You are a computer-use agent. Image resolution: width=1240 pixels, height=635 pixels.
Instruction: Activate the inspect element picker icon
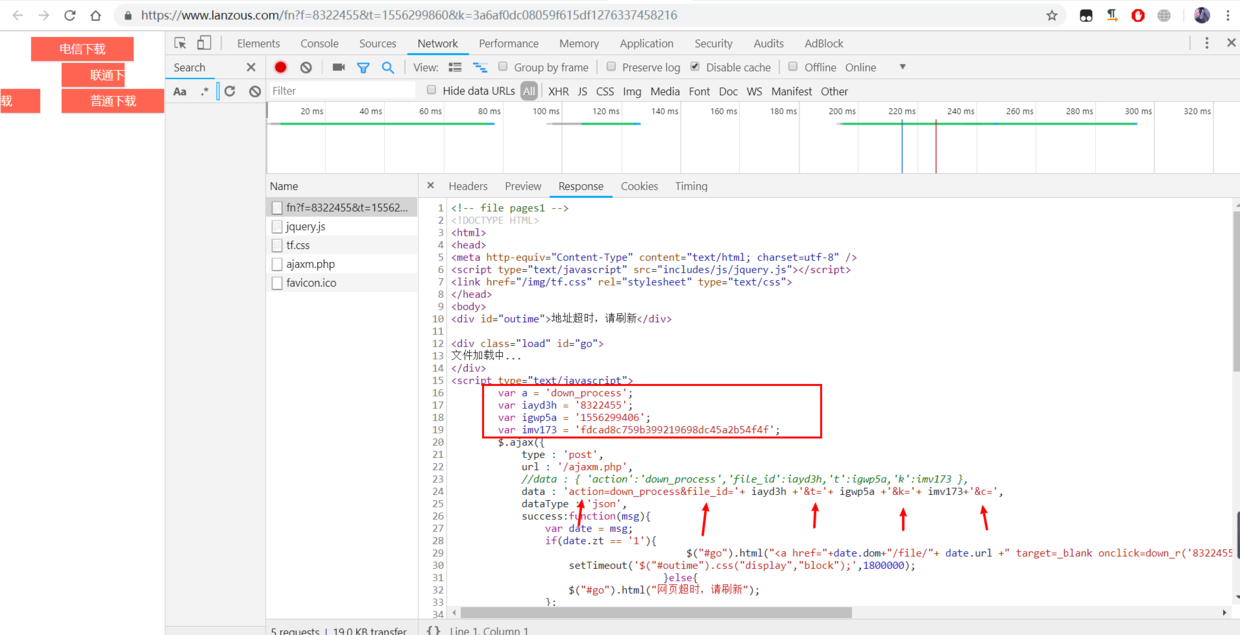pos(180,43)
